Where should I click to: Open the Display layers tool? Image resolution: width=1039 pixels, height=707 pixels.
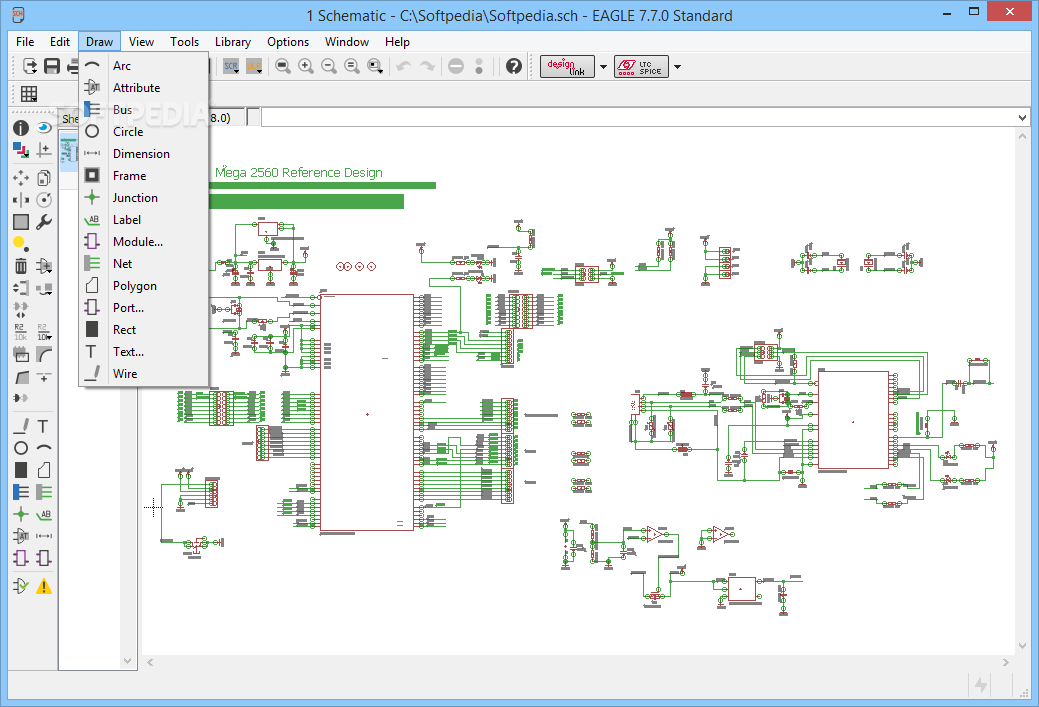(21, 150)
